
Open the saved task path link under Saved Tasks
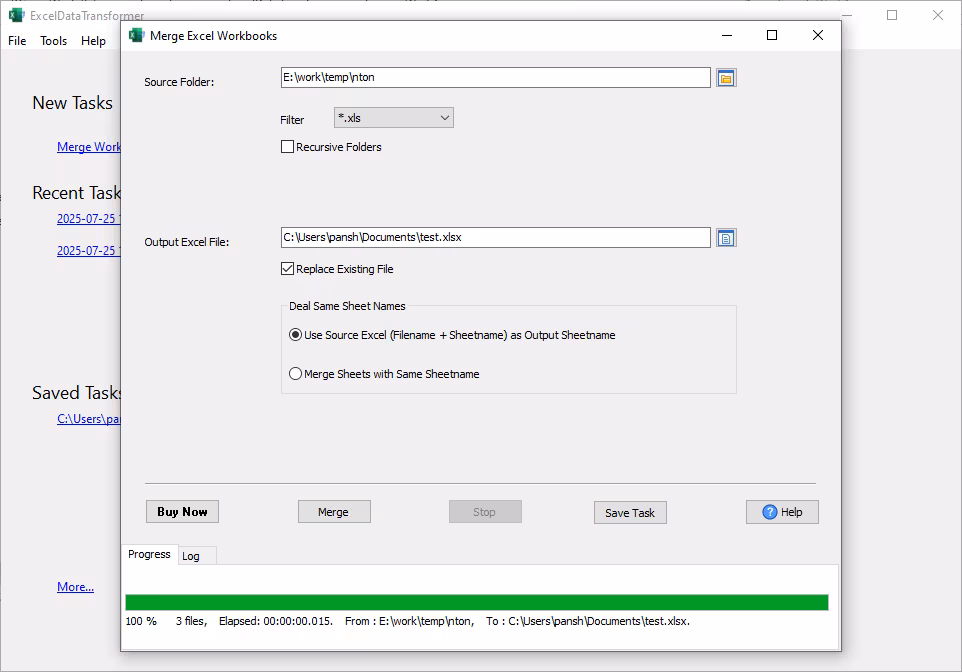[x=87, y=419]
